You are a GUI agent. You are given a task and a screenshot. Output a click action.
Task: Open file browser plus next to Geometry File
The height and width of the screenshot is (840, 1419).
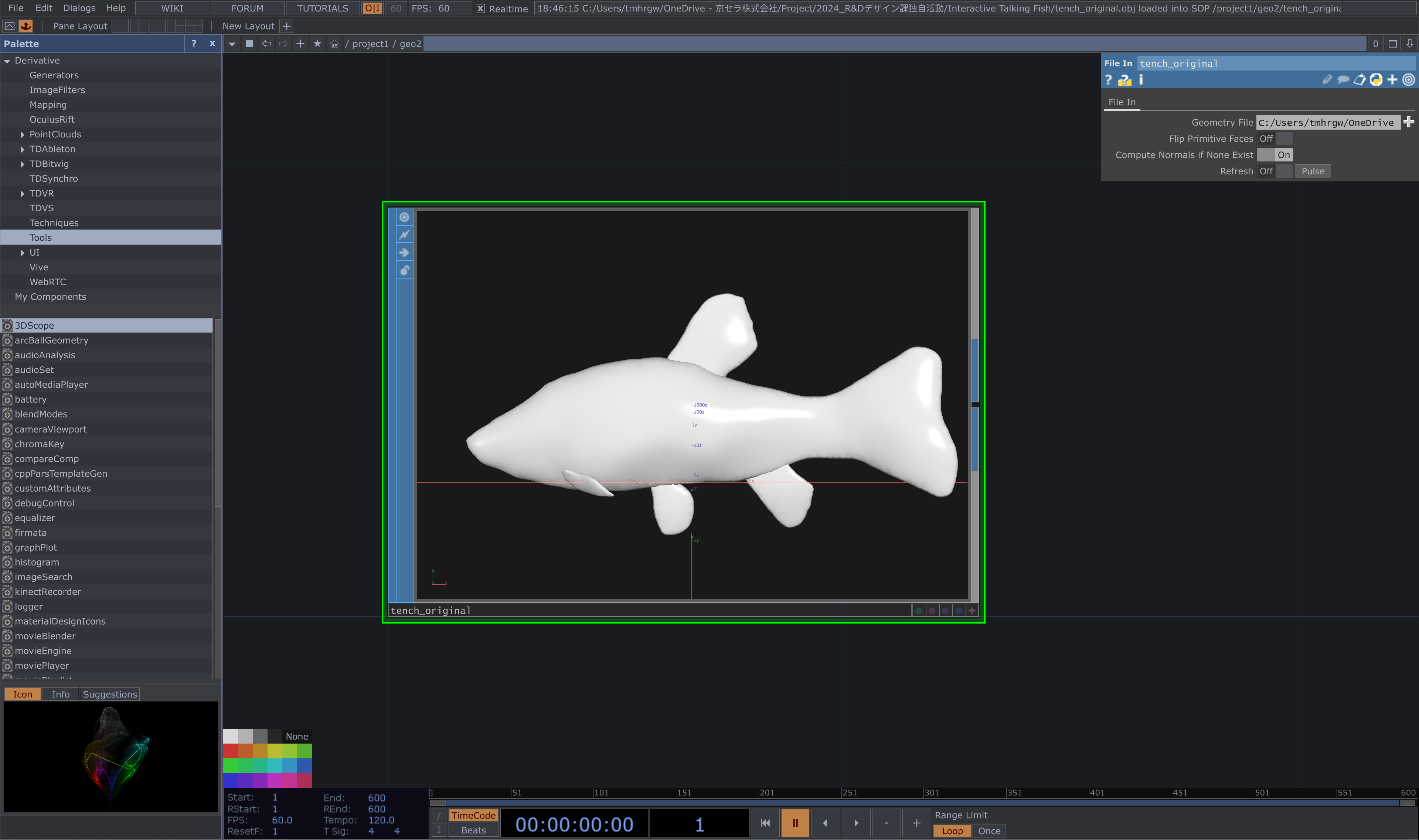(1408, 122)
